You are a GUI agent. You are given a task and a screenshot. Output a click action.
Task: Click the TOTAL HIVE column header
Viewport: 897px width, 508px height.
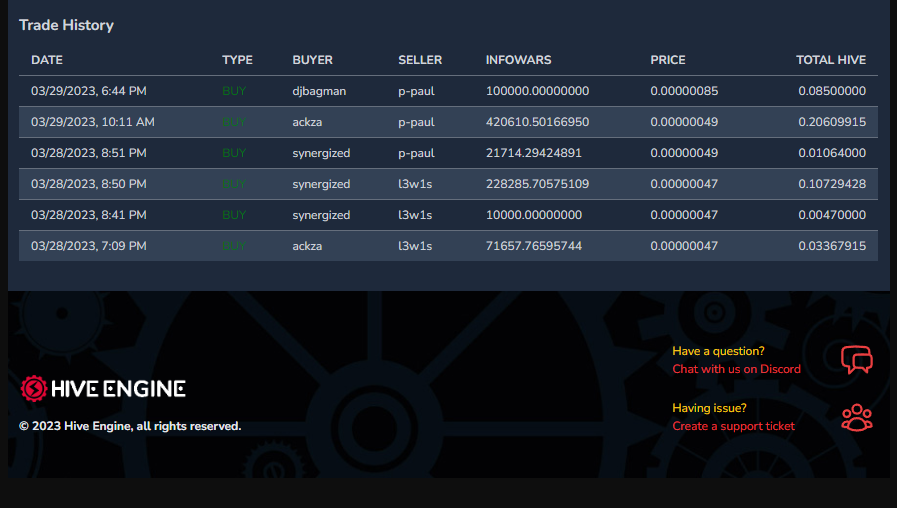click(x=831, y=60)
